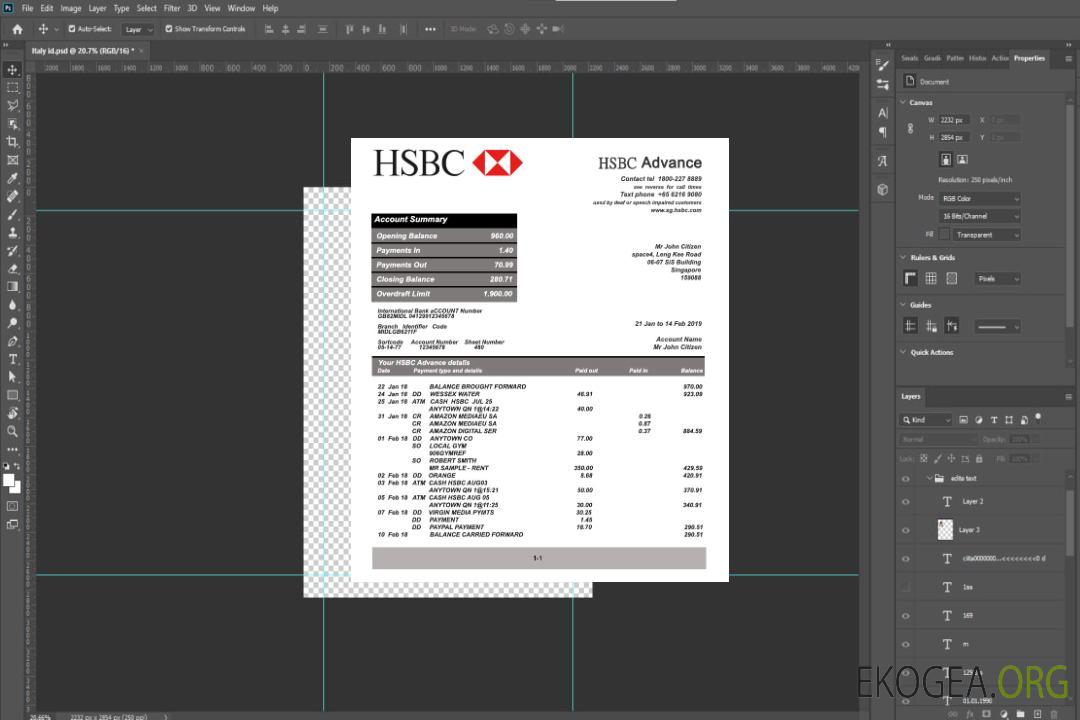Select the Crop tool
The height and width of the screenshot is (720, 1080).
click(x=12, y=142)
